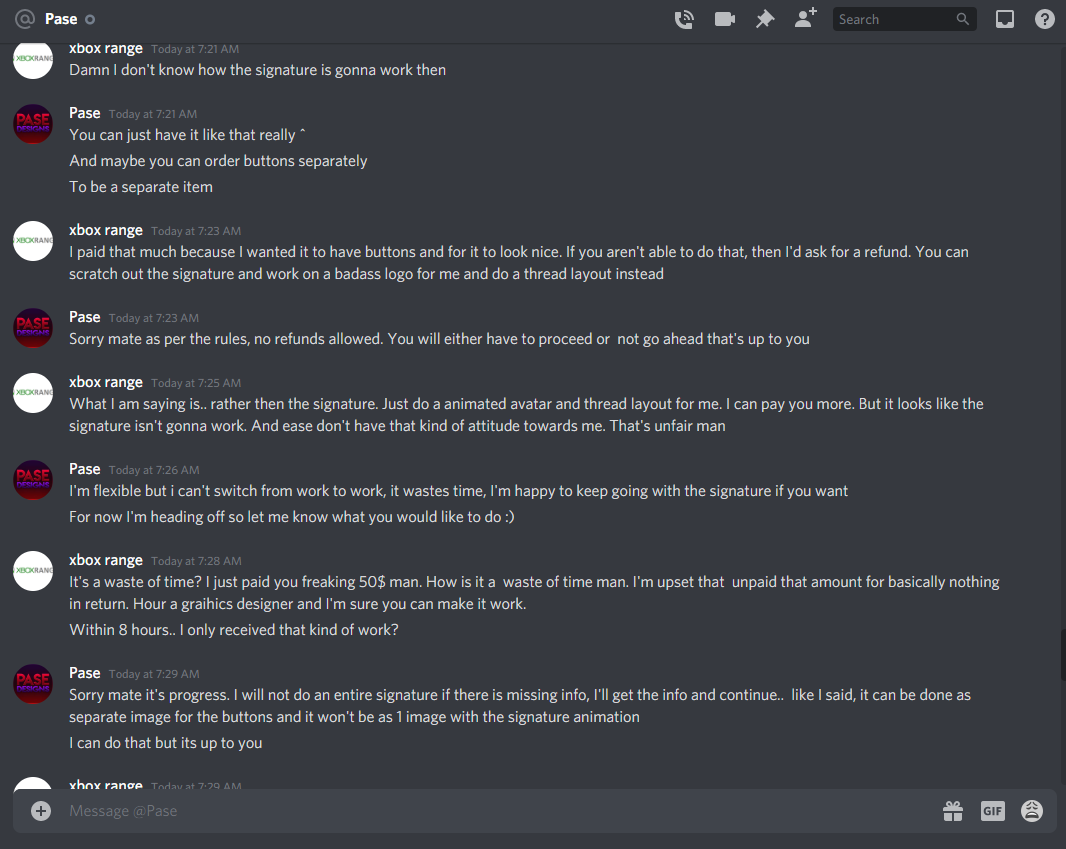The height and width of the screenshot is (849, 1066).
Task: Click the search magnifier icon
Action: [963, 19]
